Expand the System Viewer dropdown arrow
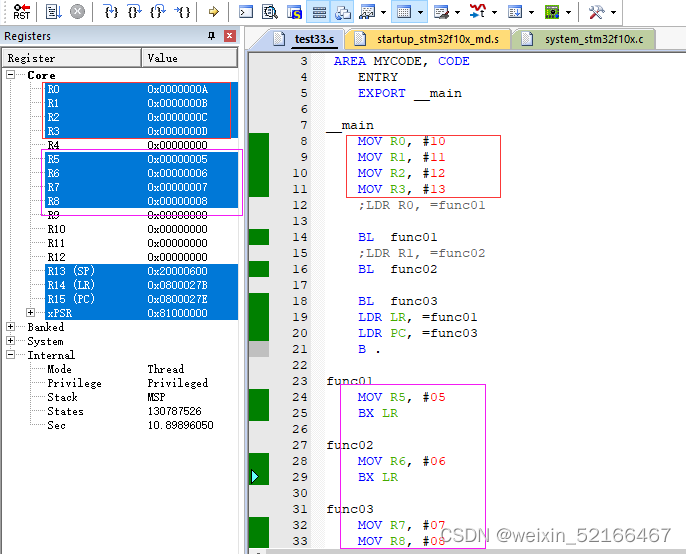Viewport: 686px width, 554px height. coord(568,12)
